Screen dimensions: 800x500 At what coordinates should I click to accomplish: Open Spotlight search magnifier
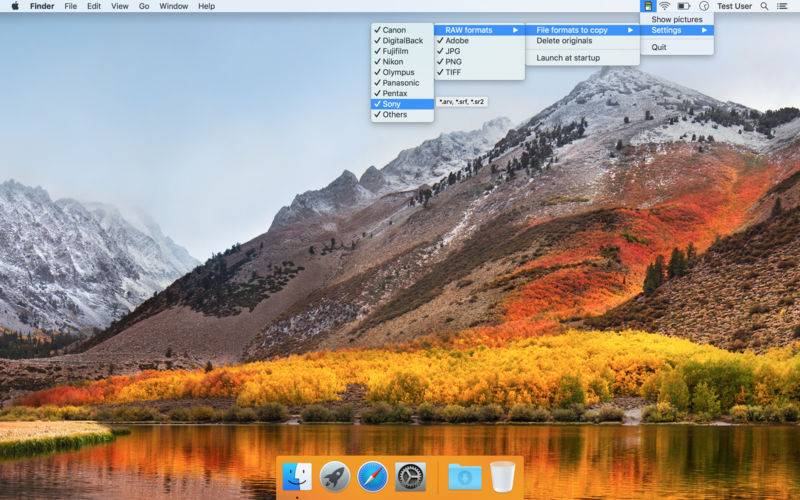point(764,6)
